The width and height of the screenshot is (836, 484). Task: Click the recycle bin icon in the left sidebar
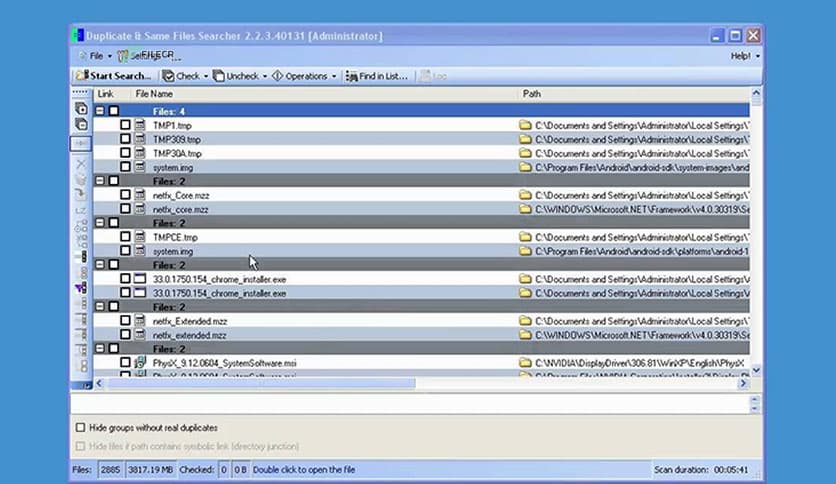(x=81, y=179)
